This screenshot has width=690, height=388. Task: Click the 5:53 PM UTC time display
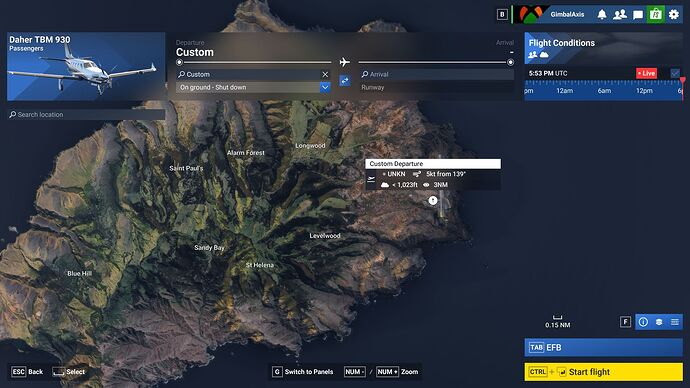548,73
